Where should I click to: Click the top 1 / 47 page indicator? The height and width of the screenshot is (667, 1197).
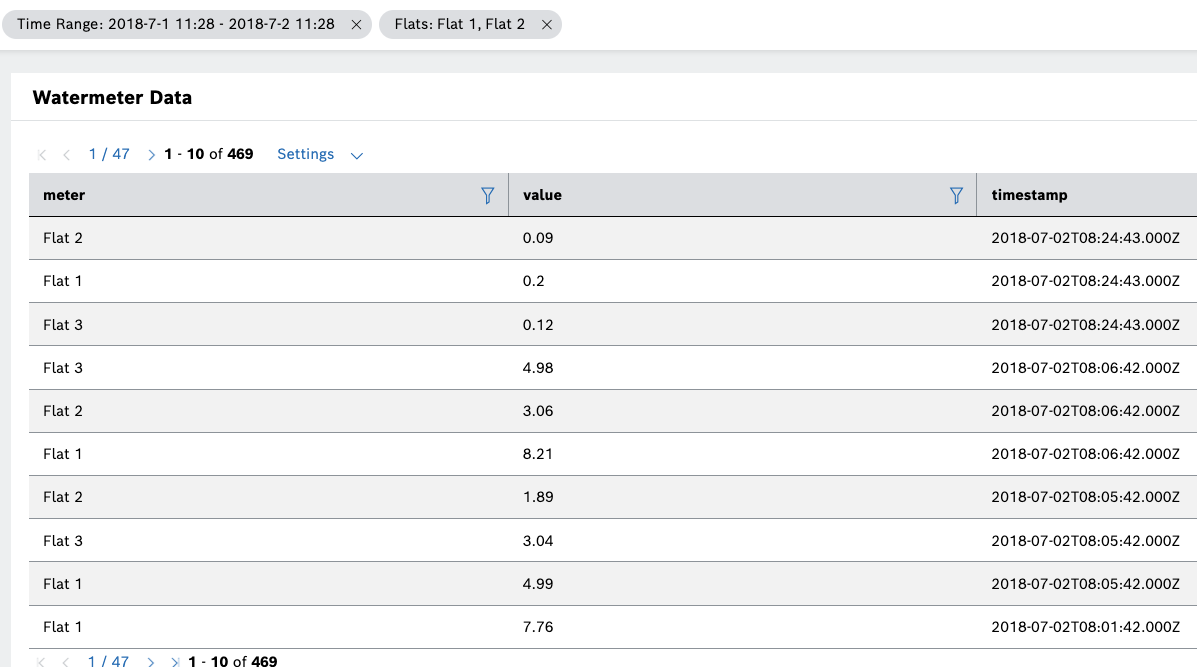point(109,154)
